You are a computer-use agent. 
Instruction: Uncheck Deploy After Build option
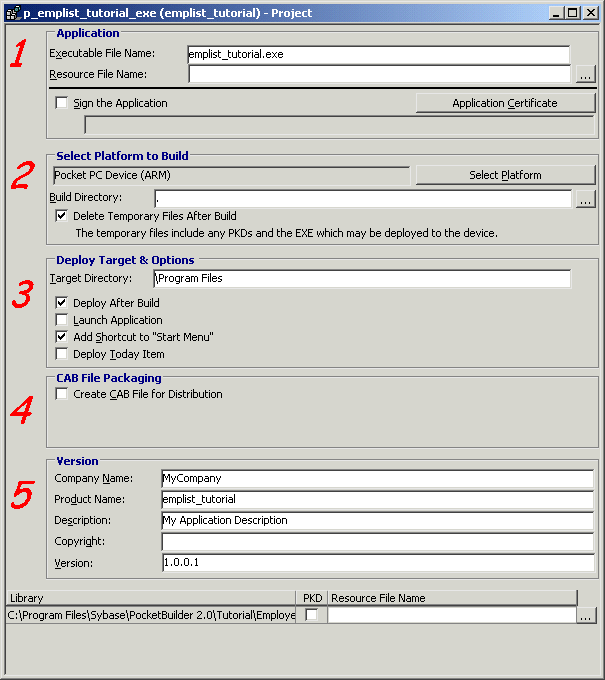62,303
